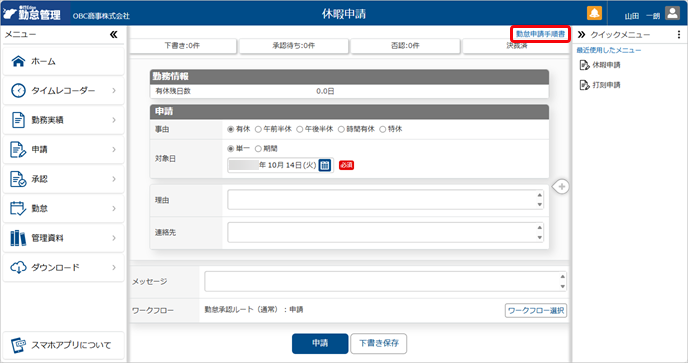Open the calendar date picker icon

[x=325, y=165]
